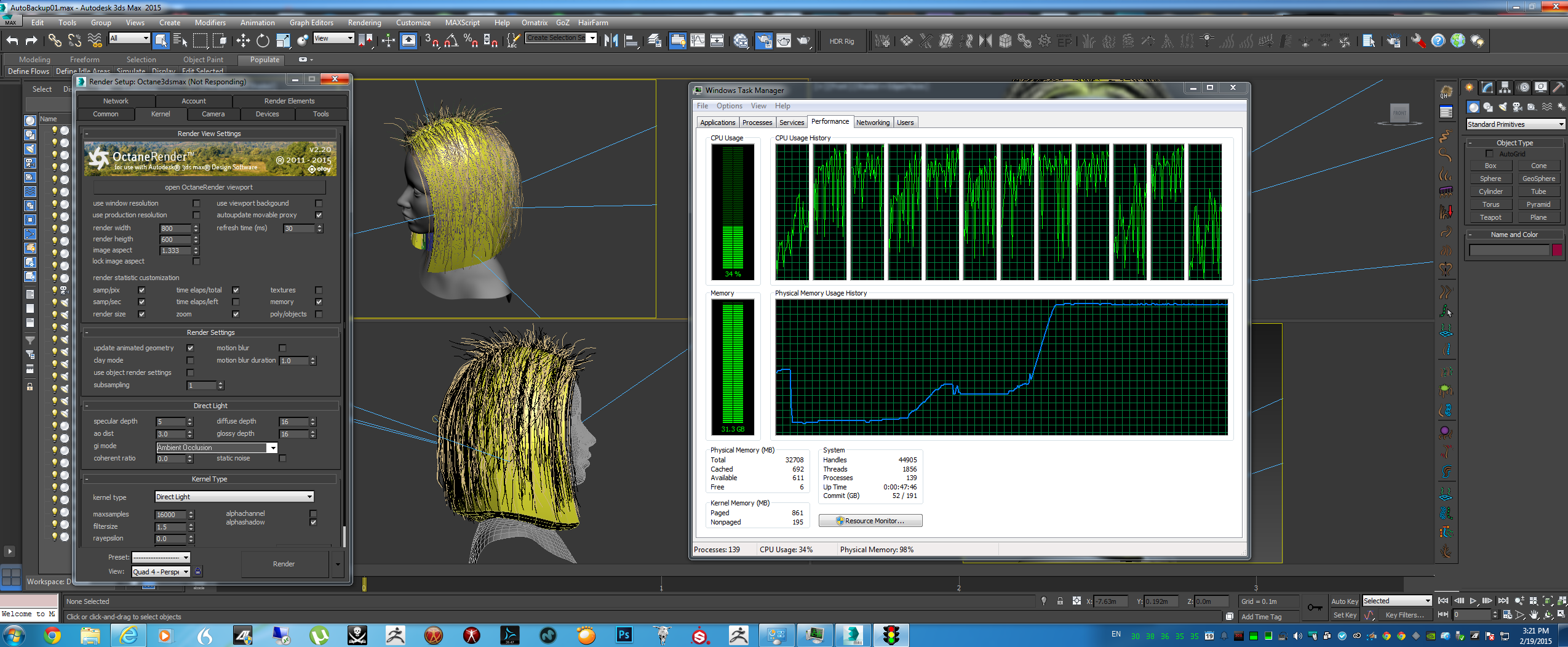The height and width of the screenshot is (647, 1568).
Task: Toggle the AutoGrid checkbox
Action: coord(1489,154)
